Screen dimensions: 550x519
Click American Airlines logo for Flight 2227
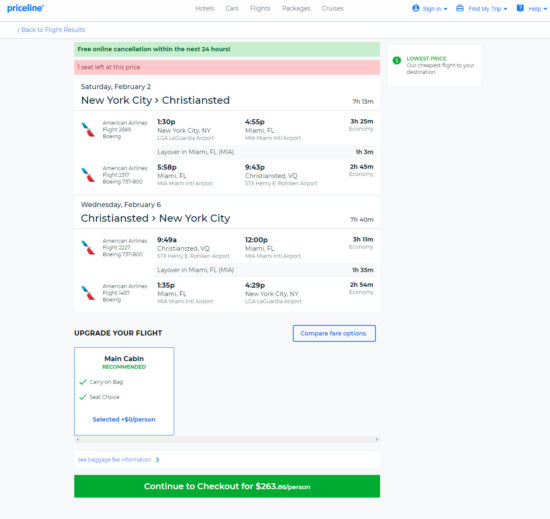coord(88,247)
